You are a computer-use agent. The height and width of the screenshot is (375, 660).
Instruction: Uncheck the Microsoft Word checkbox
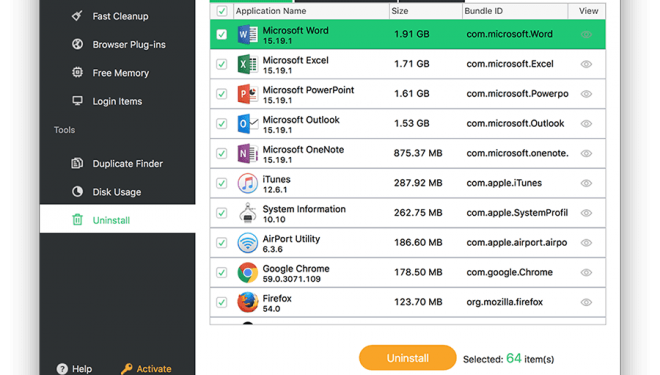[222, 35]
